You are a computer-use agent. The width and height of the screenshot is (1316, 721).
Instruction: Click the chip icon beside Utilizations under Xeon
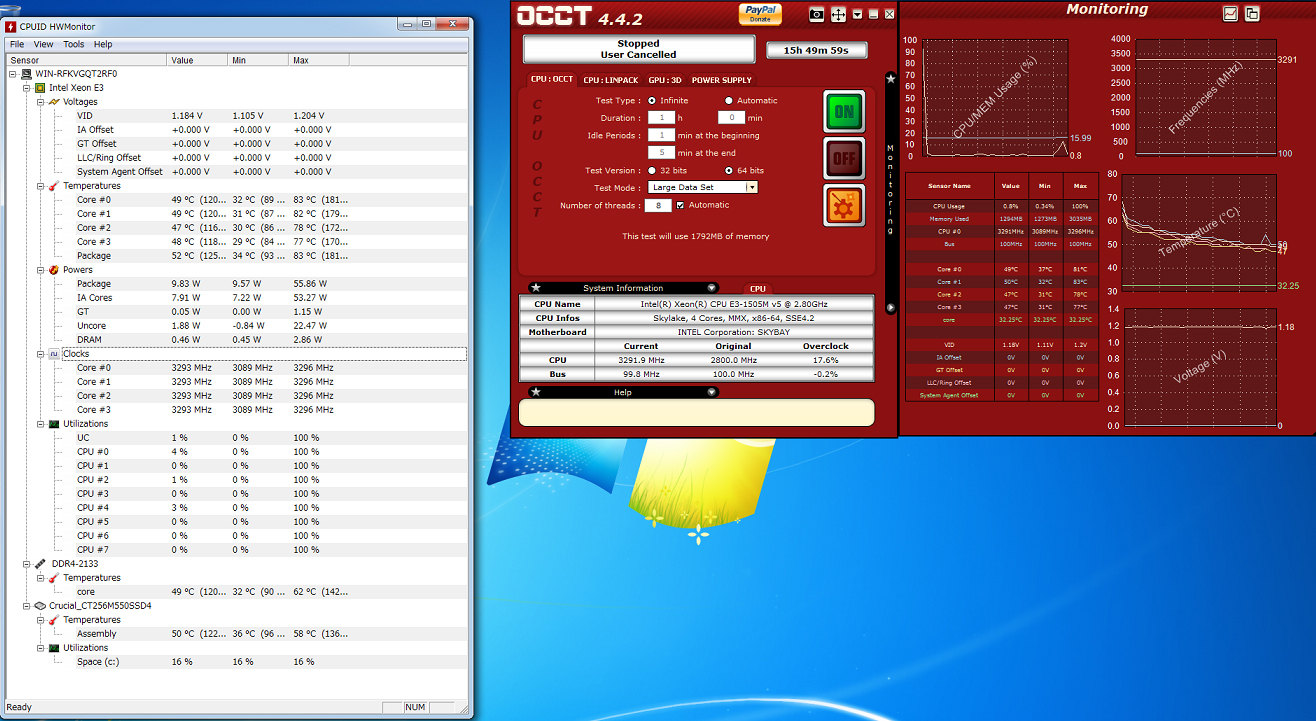coord(54,424)
